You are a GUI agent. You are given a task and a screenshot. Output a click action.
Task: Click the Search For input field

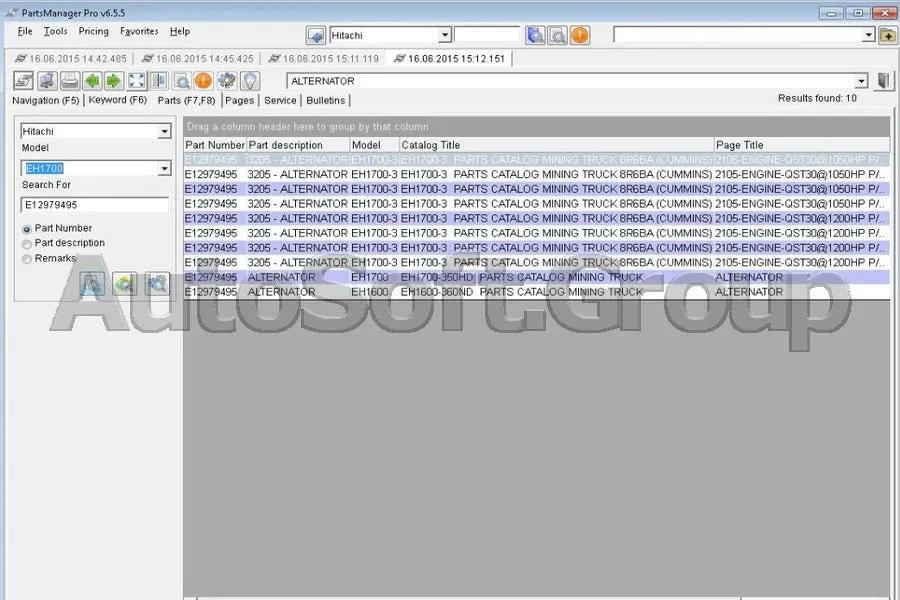coord(95,205)
